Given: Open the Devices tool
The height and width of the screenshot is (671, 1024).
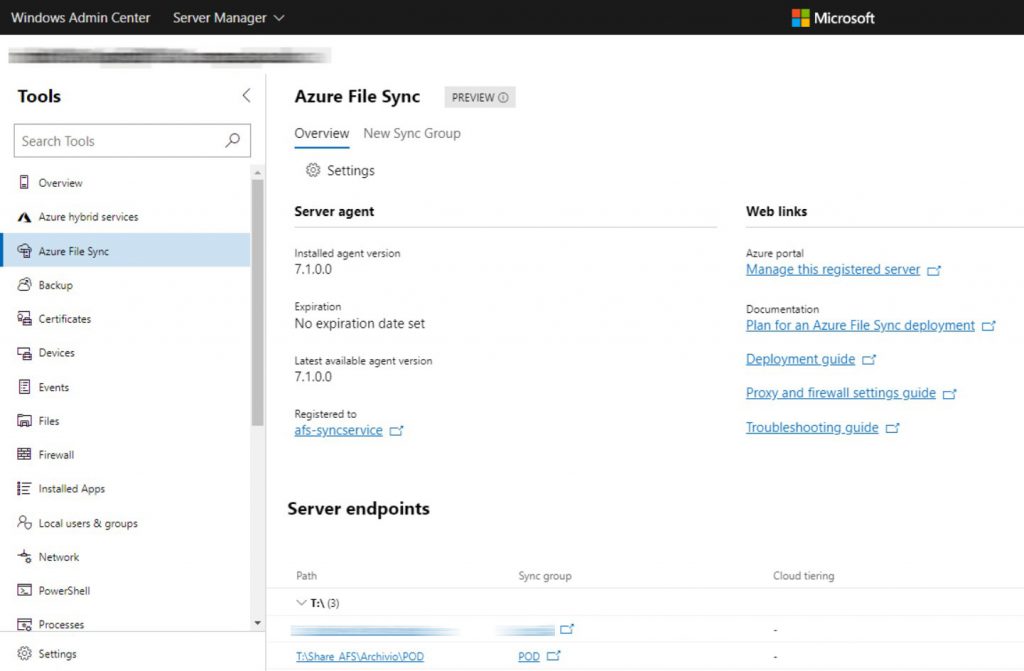Looking at the screenshot, I should point(56,353).
